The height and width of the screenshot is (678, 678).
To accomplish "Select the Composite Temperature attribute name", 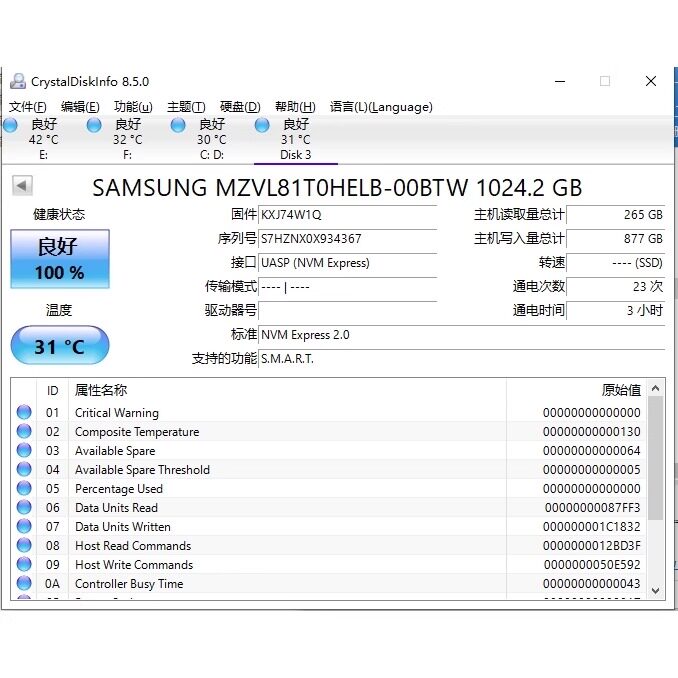I will tap(137, 432).
